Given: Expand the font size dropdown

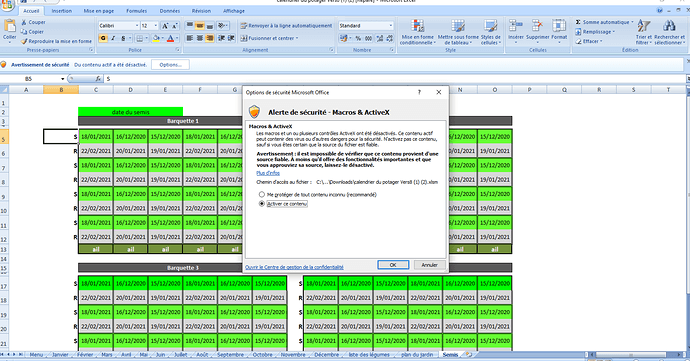Looking at the screenshot, I should coord(155,26).
